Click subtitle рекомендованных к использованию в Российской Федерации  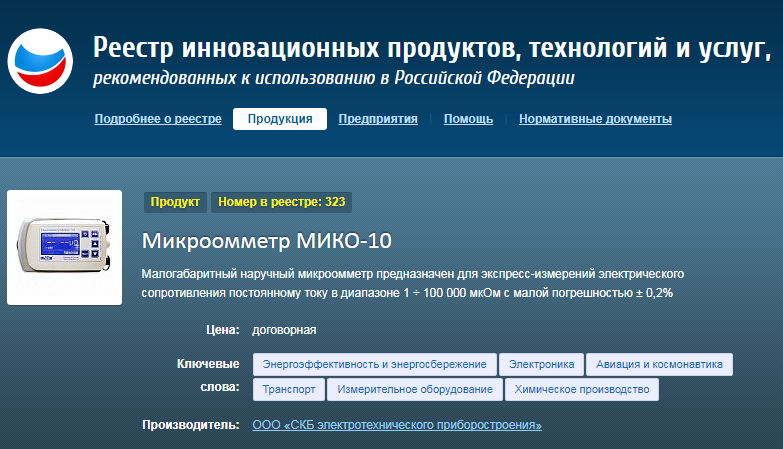pyautogui.click(x=334, y=78)
